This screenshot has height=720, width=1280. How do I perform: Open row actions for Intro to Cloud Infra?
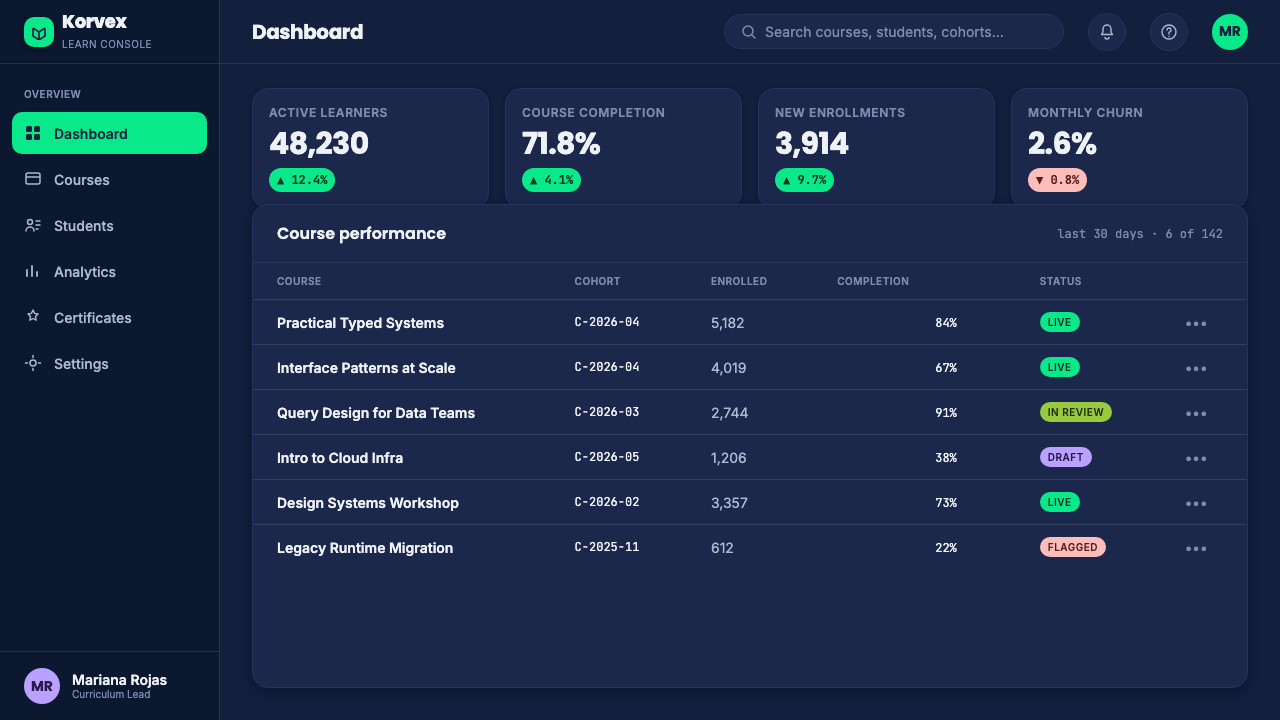[1196, 458]
